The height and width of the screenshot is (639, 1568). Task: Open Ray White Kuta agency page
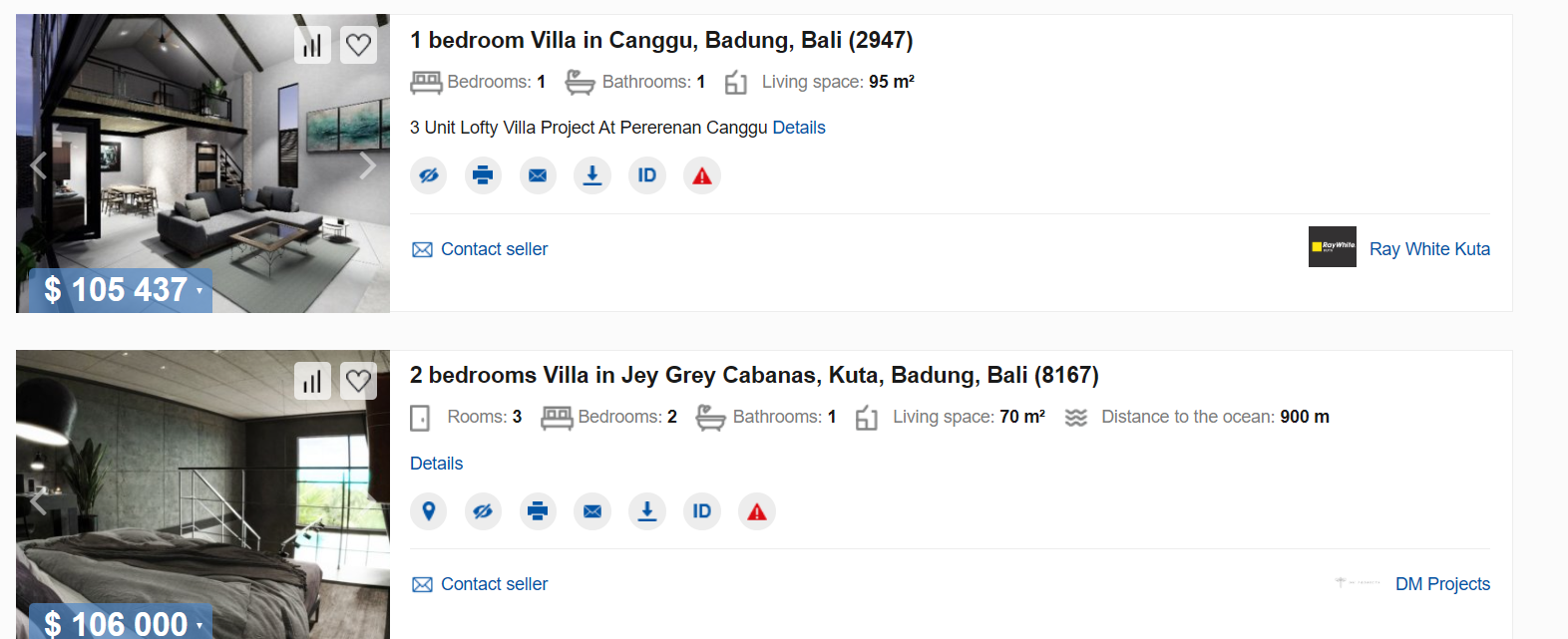(x=1429, y=249)
